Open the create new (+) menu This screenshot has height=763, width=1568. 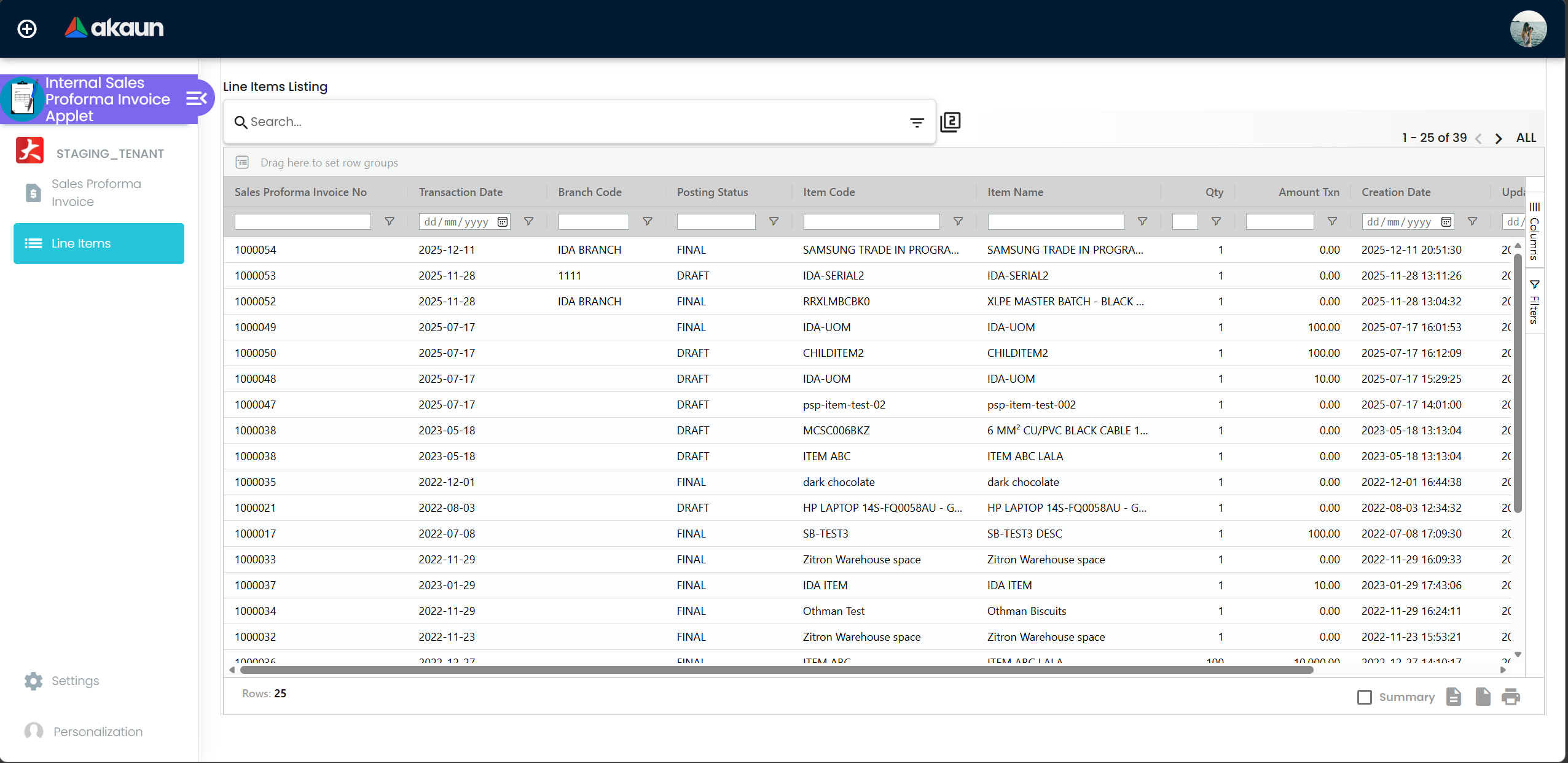pos(27,28)
